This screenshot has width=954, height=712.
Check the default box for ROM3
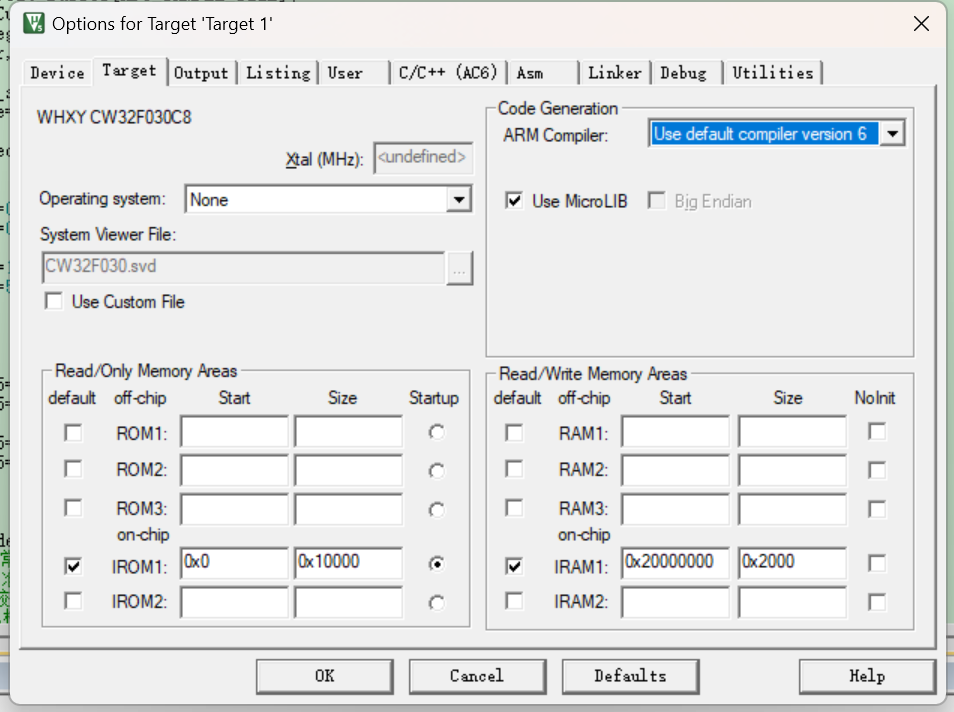click(73, 508)
